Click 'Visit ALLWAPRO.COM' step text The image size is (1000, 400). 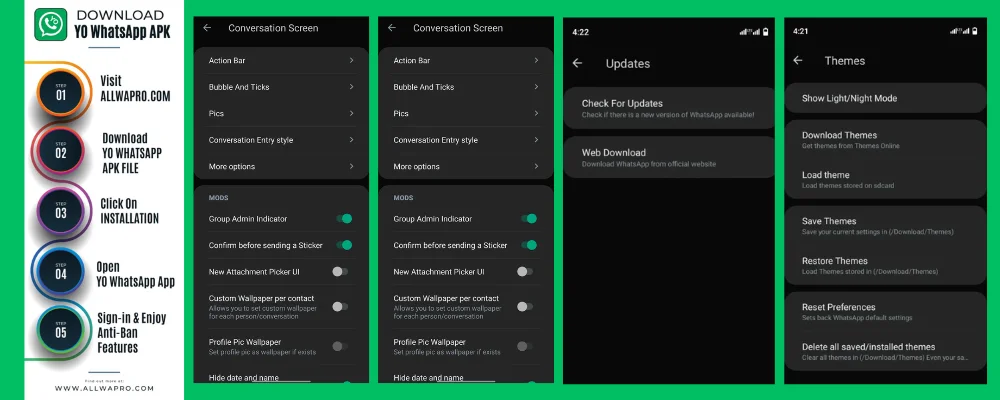(x=135, y=89)
